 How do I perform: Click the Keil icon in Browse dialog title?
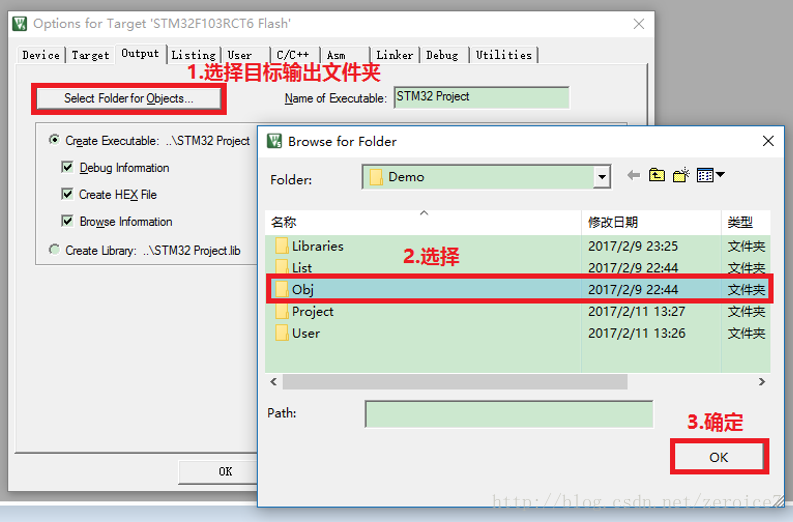tap(274, 141)
